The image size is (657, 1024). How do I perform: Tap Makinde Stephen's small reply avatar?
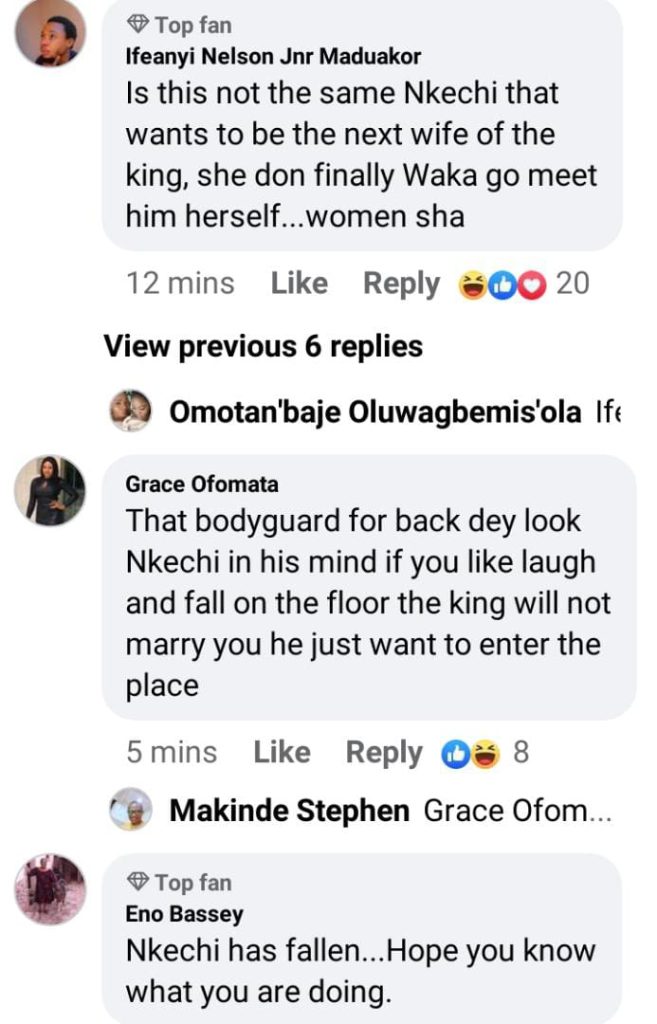coord(130,810)
